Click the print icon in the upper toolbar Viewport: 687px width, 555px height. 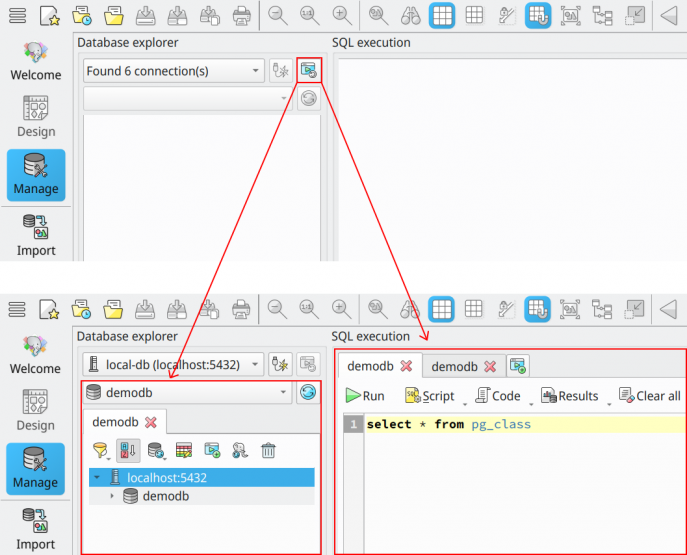click(241, 16)
